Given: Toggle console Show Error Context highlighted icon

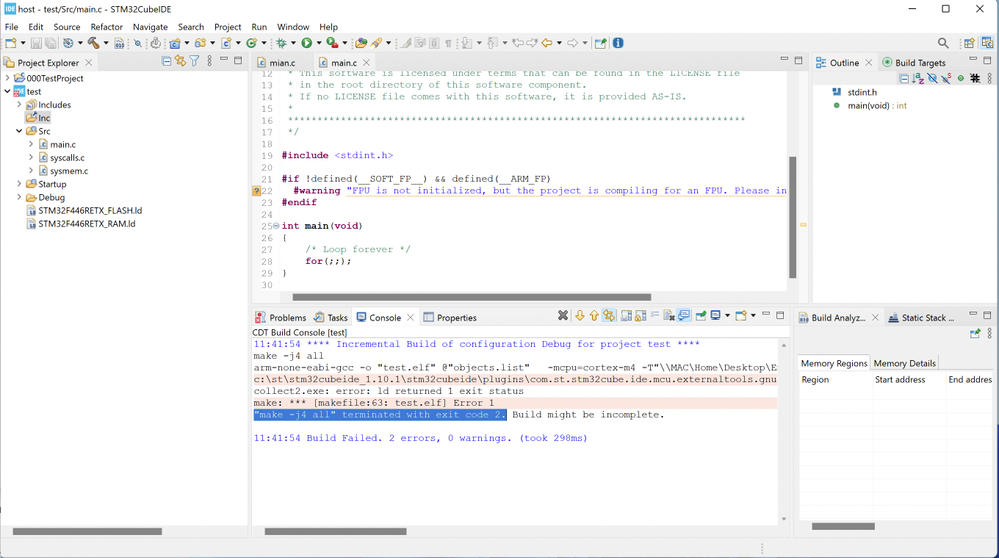Looking at the screenshot, I should click(x=609, y=315).
